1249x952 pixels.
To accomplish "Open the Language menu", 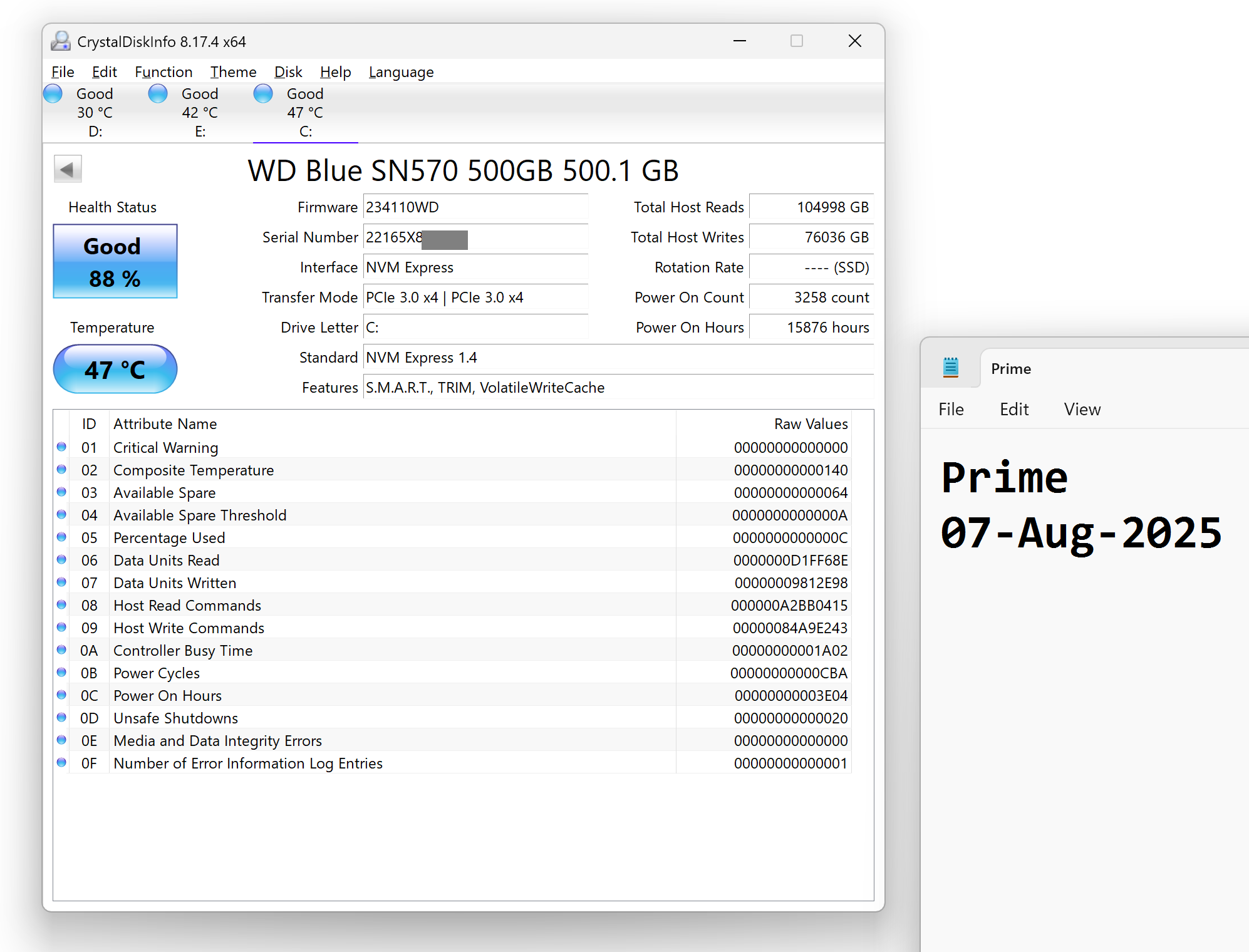I will (x=401, y=72).
